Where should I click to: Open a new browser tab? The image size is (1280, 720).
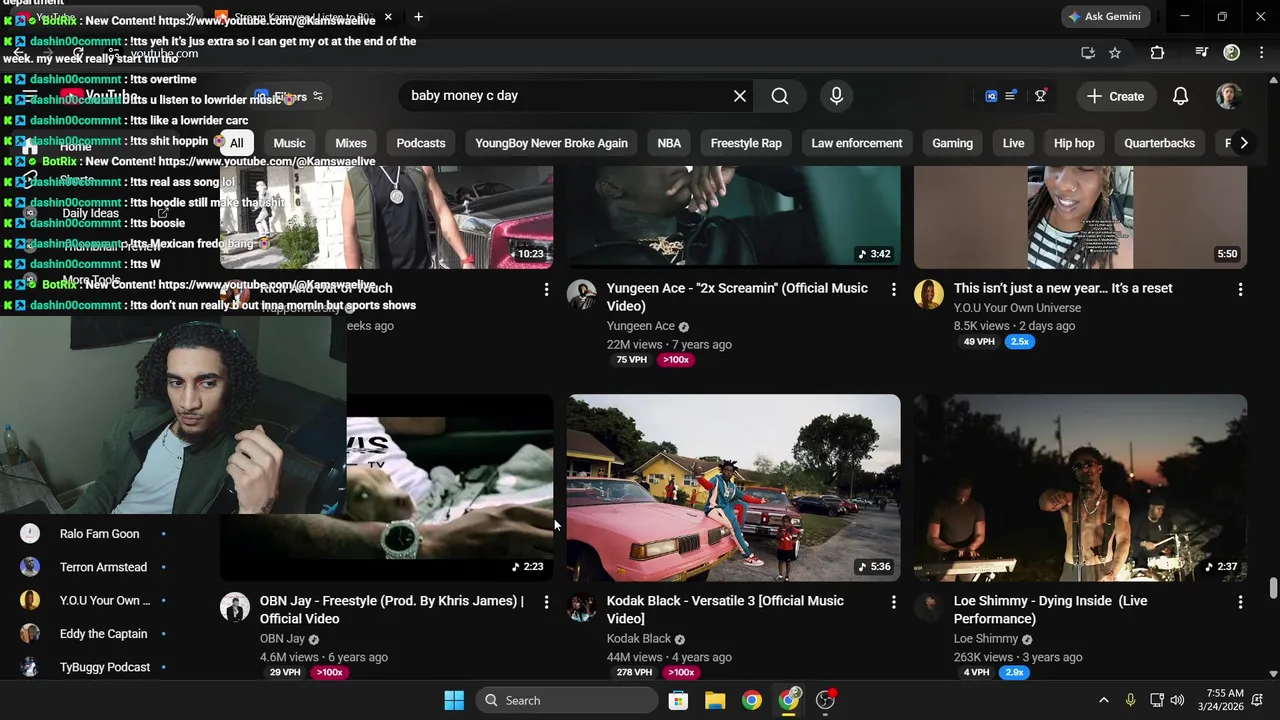tap(418, 17)
